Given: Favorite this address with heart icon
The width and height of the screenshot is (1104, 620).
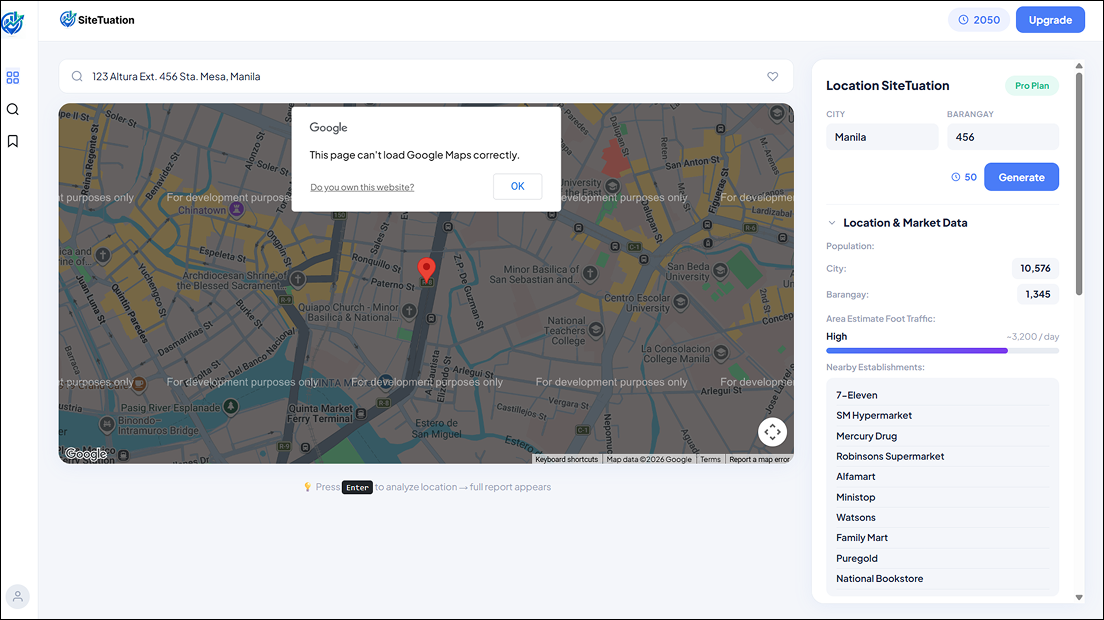Looking at the screenshot, I should coord(772,77).
